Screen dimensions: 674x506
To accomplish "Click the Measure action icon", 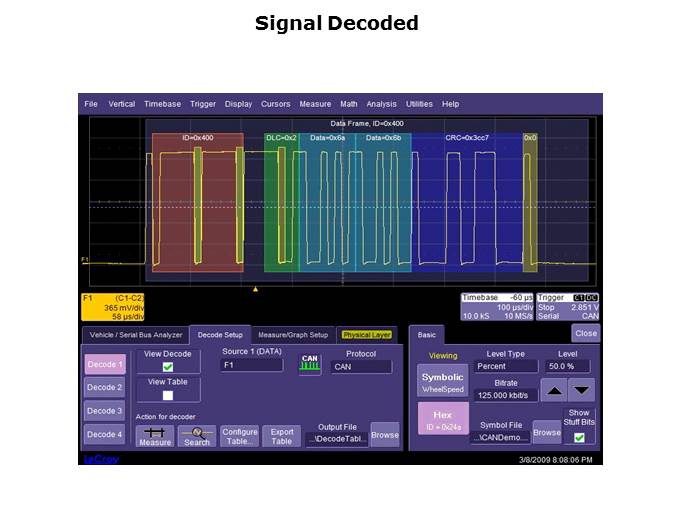I will pos(155,436).
